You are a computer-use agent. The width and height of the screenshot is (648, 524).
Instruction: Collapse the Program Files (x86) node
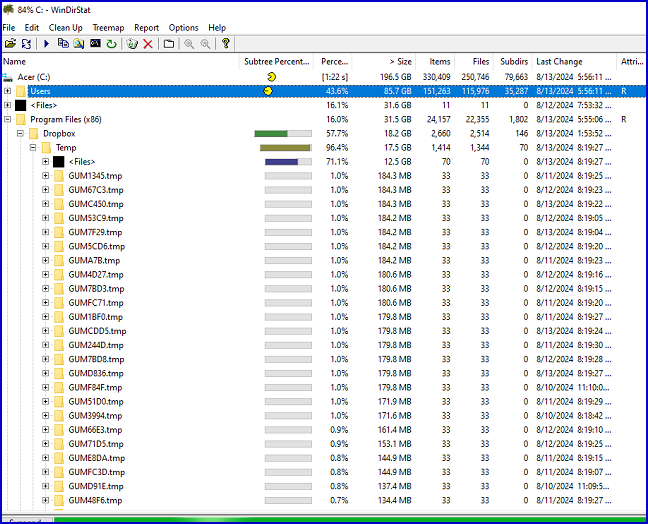(8, 119)
